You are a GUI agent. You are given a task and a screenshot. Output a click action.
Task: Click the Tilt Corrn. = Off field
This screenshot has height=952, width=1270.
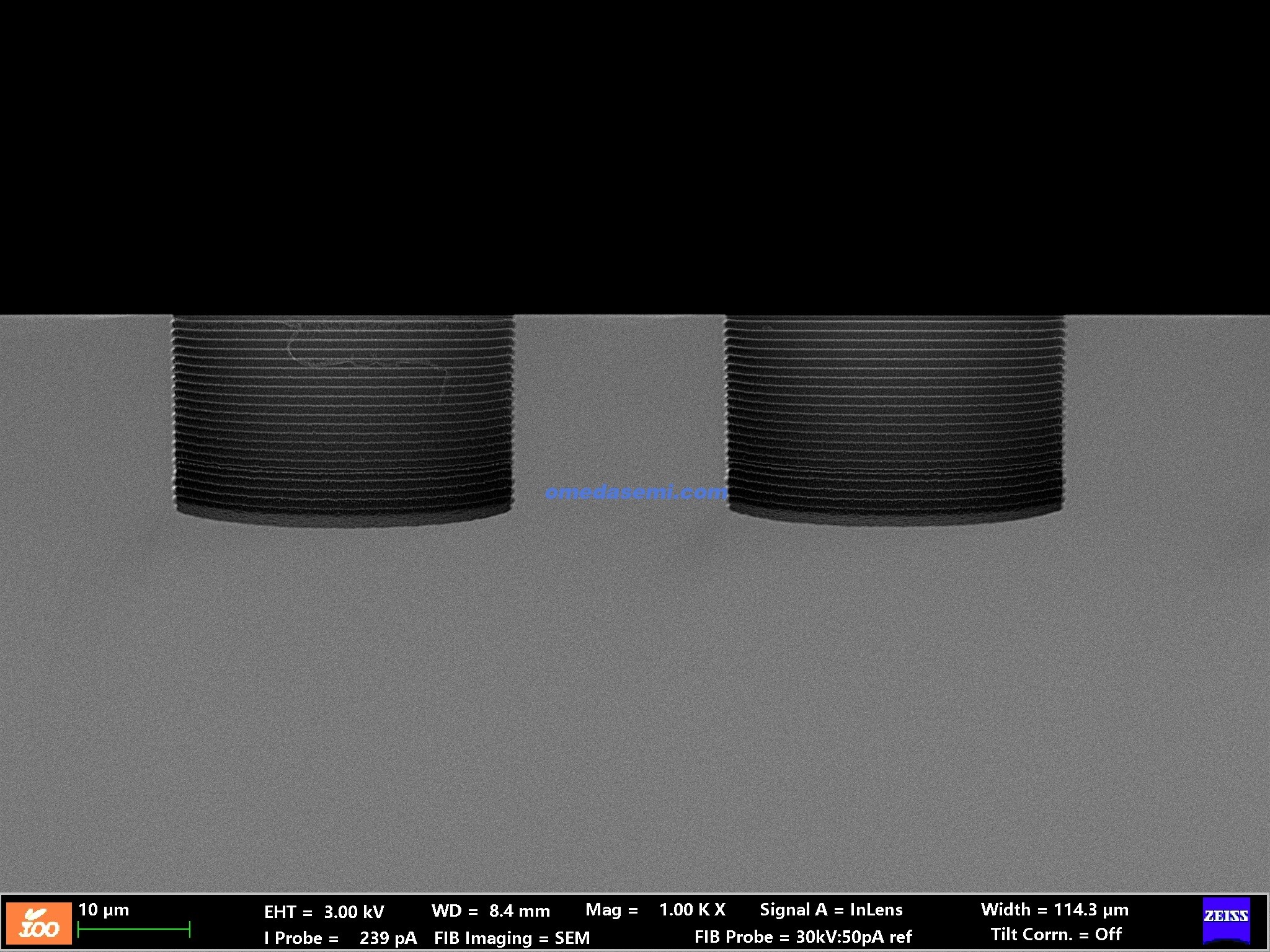(1055, 935)
